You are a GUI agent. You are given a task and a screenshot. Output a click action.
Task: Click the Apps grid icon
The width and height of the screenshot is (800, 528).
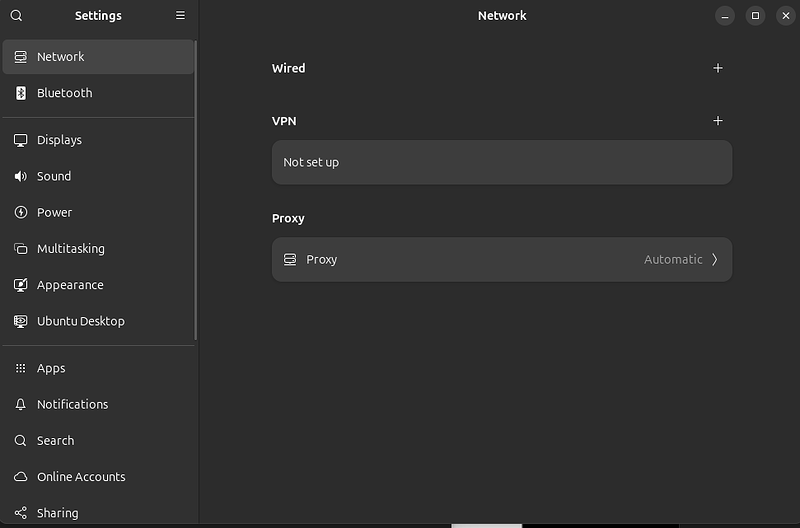(20, 368)
